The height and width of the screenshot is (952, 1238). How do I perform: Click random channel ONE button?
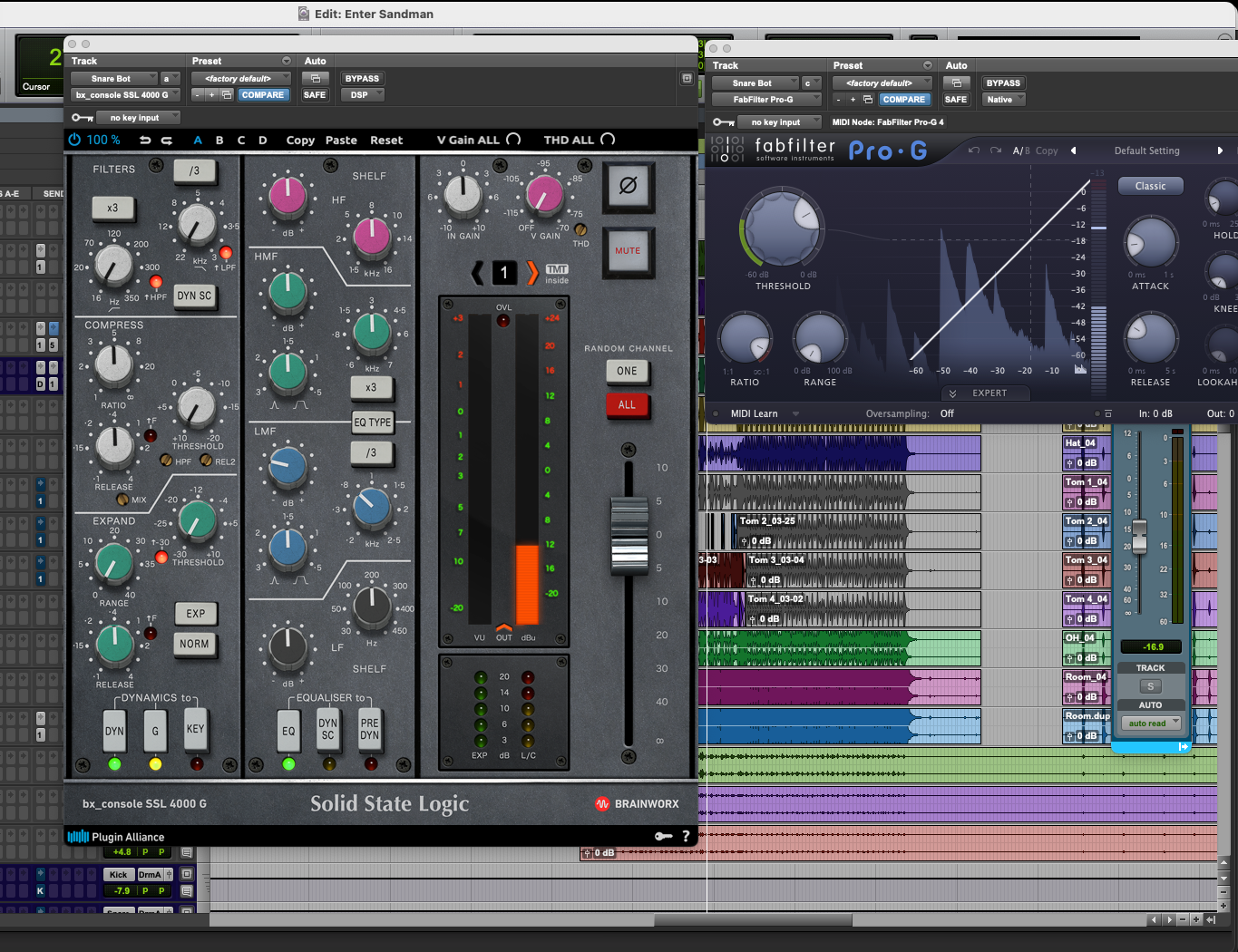627,371
